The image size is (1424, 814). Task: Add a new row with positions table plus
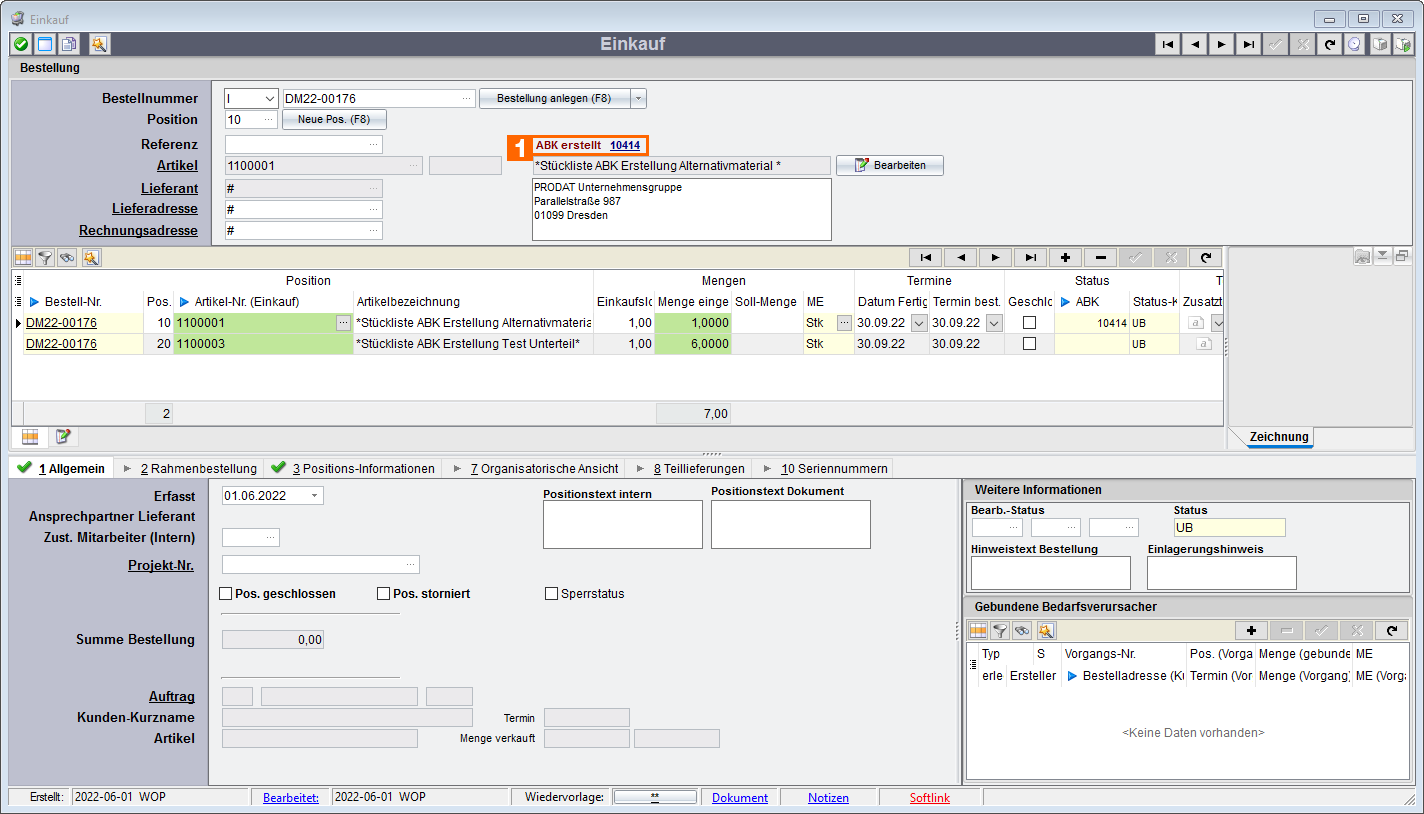1065,257
